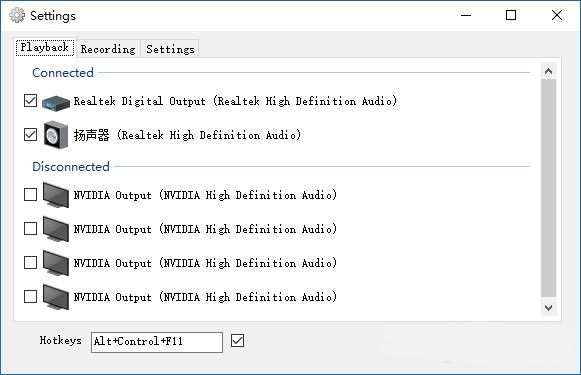Screen dimensions: 581x375
Task: Uncheck the 扬声器 speaker device checkbox
Action: (x=30, y=135)
